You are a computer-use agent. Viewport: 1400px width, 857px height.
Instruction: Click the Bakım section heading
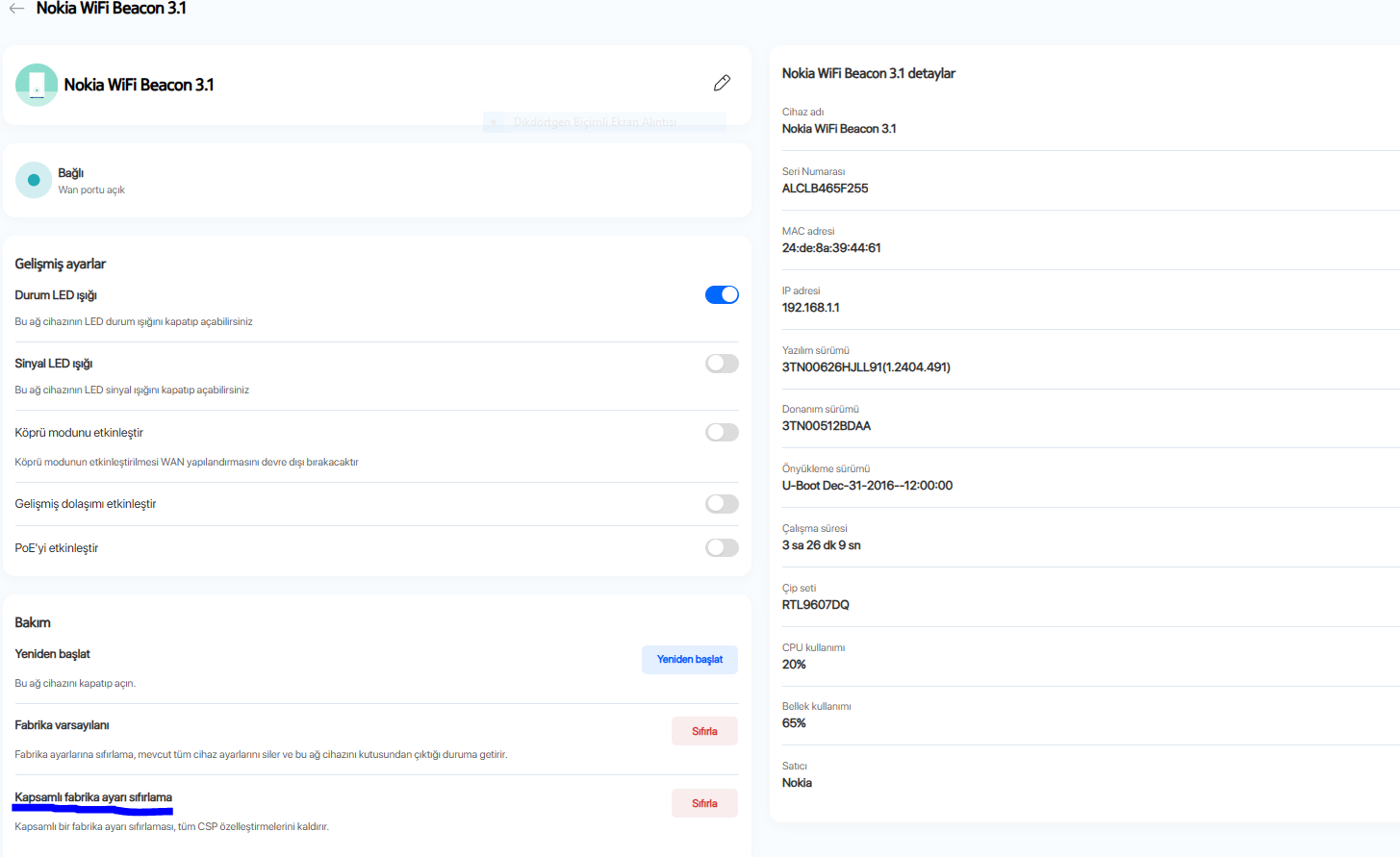pos(33,622)
